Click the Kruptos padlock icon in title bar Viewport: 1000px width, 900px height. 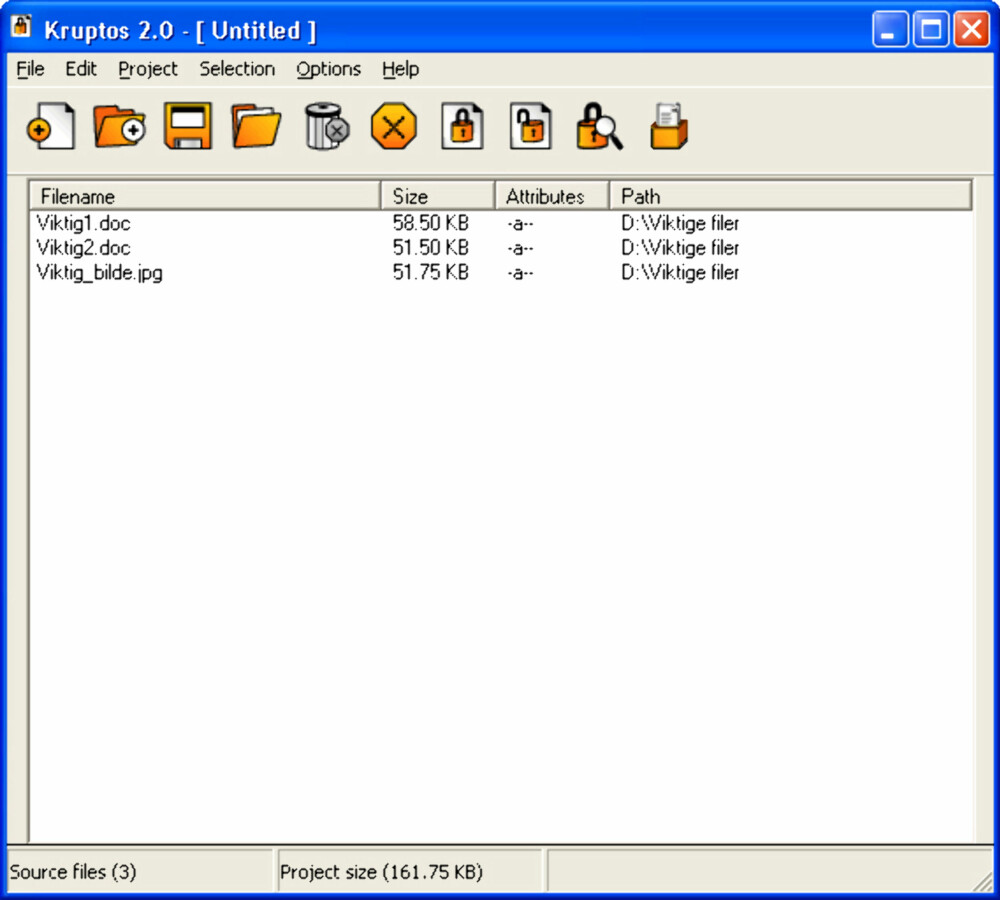click(21, 26)
